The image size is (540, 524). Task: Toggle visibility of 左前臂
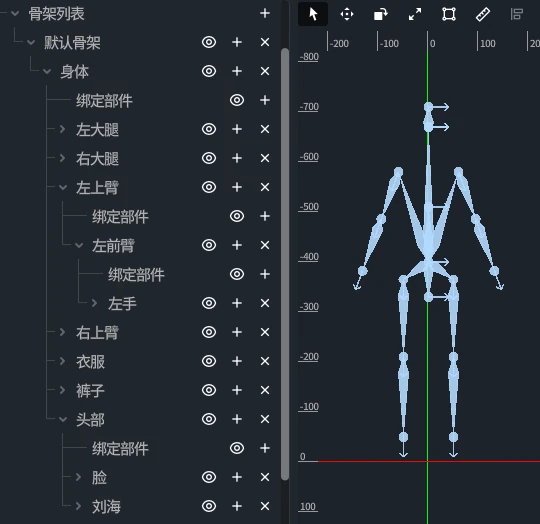tap(209, 245)
